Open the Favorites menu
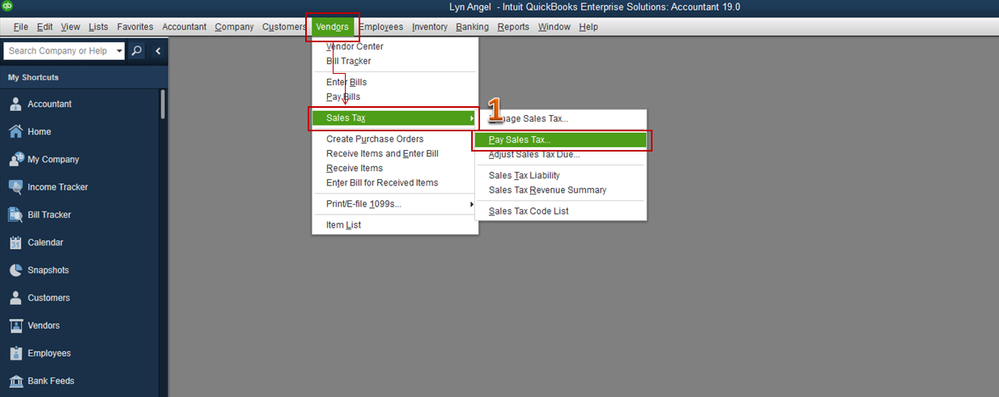 (135, 27)
